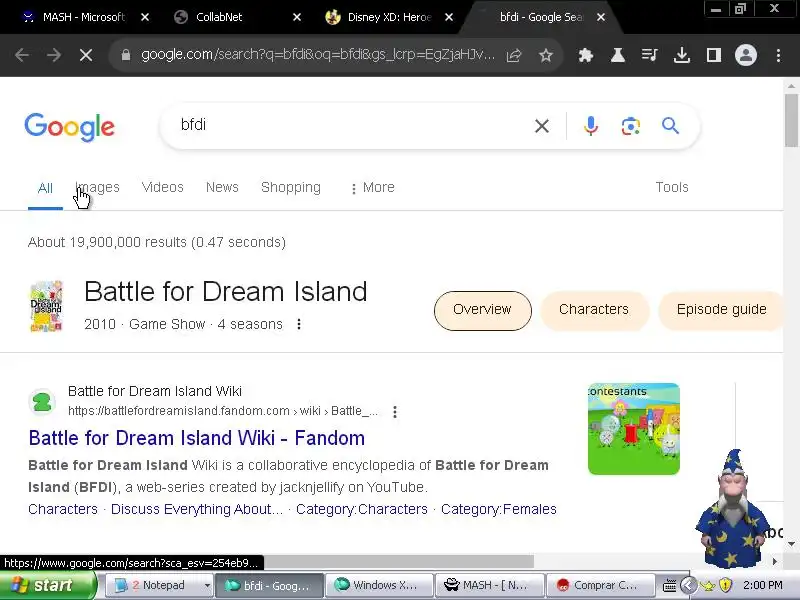800x600 pixels.
Task: Start voice search with microphone icon
Action: [x=591, y=126]
